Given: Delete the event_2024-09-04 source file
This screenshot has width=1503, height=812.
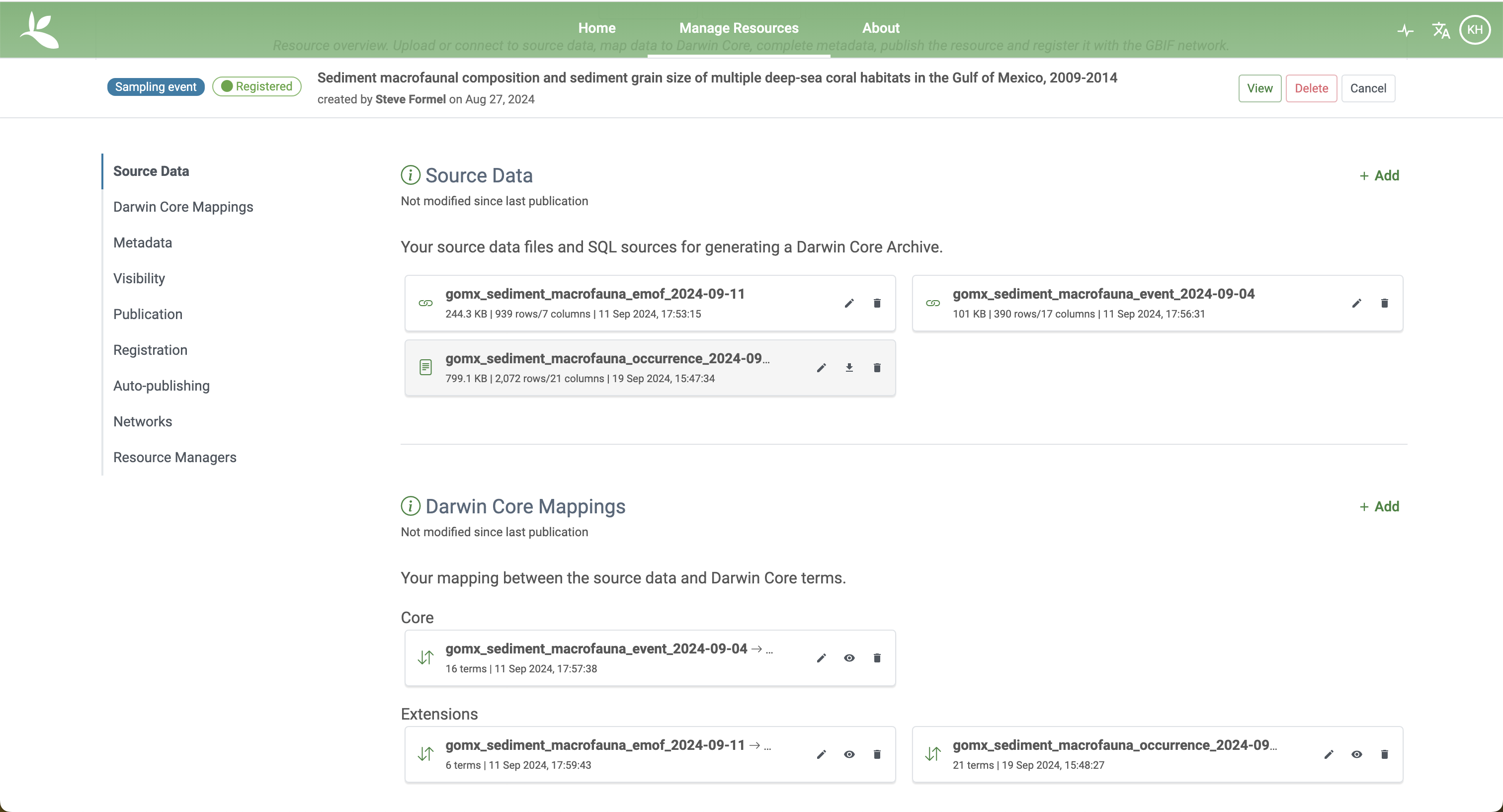Looking at the screenshot, I should 1384,303.
